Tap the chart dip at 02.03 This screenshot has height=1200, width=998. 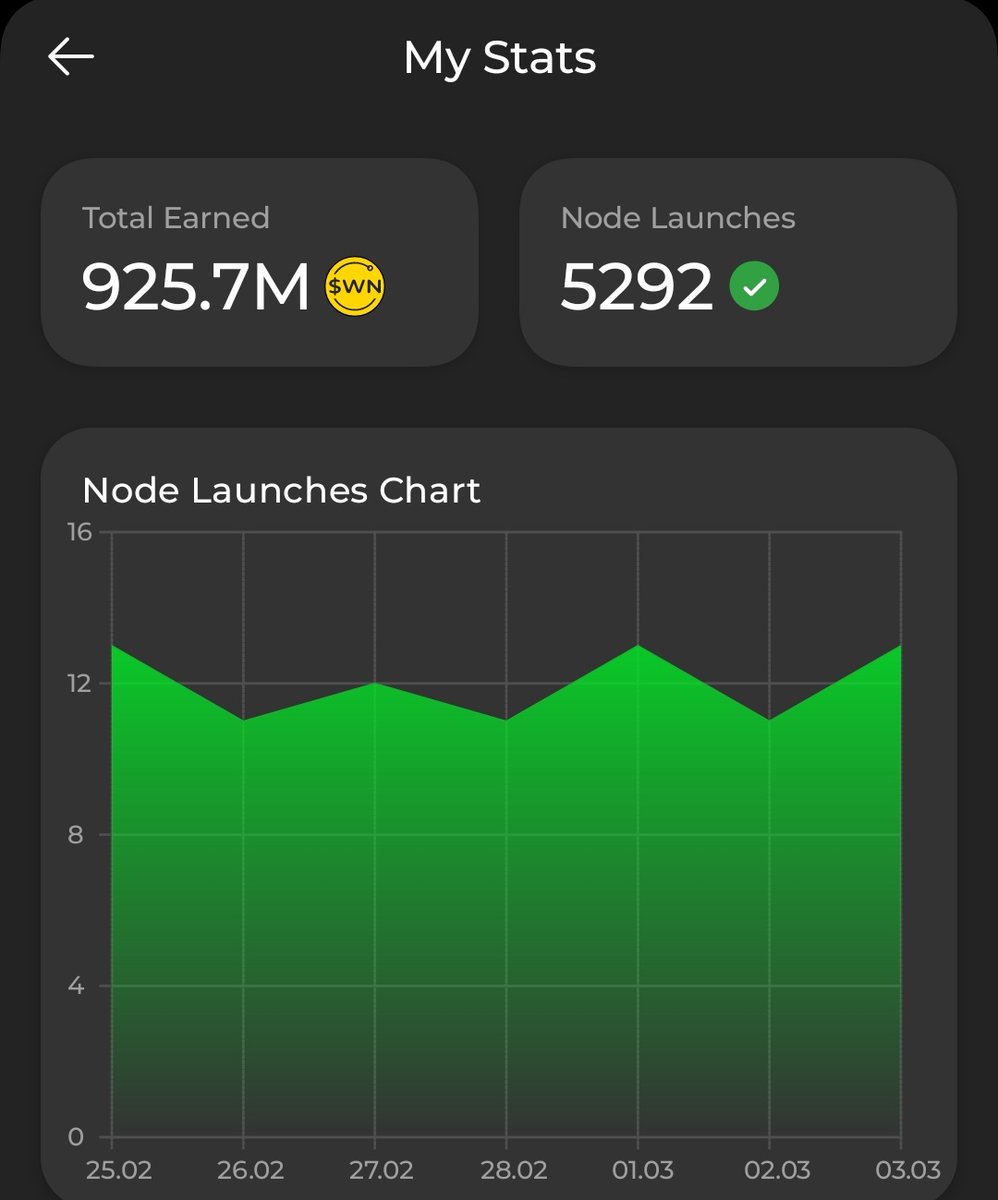tap(770, 720)
